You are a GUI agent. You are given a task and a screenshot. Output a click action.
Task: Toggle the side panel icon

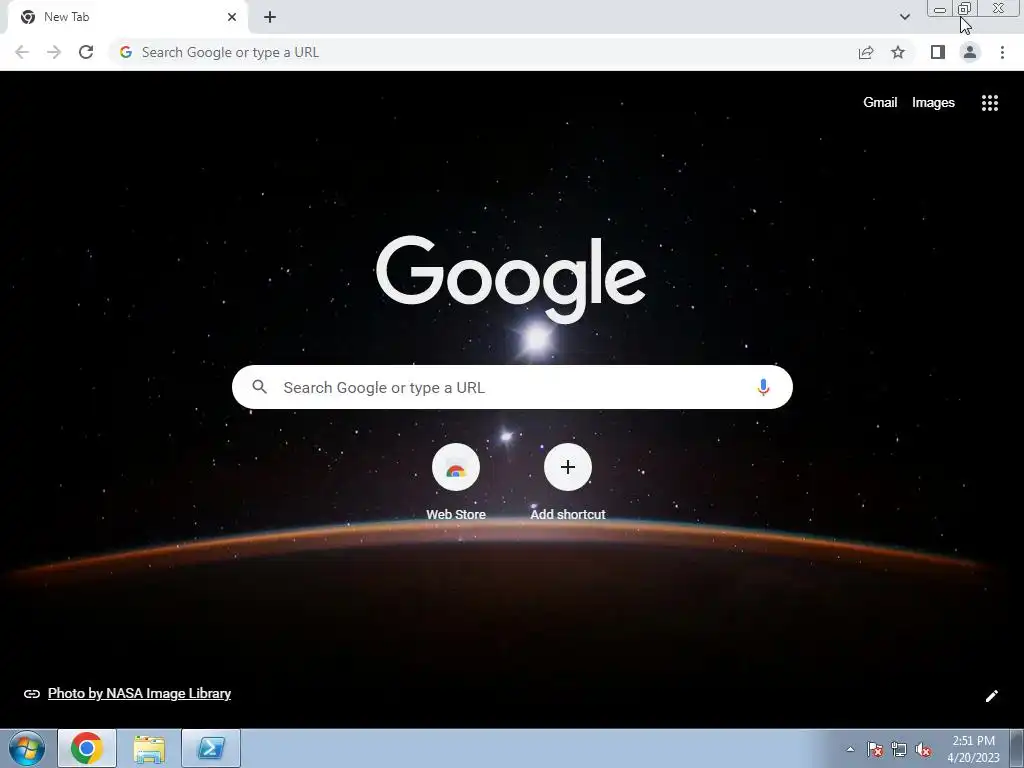[938, 52]
